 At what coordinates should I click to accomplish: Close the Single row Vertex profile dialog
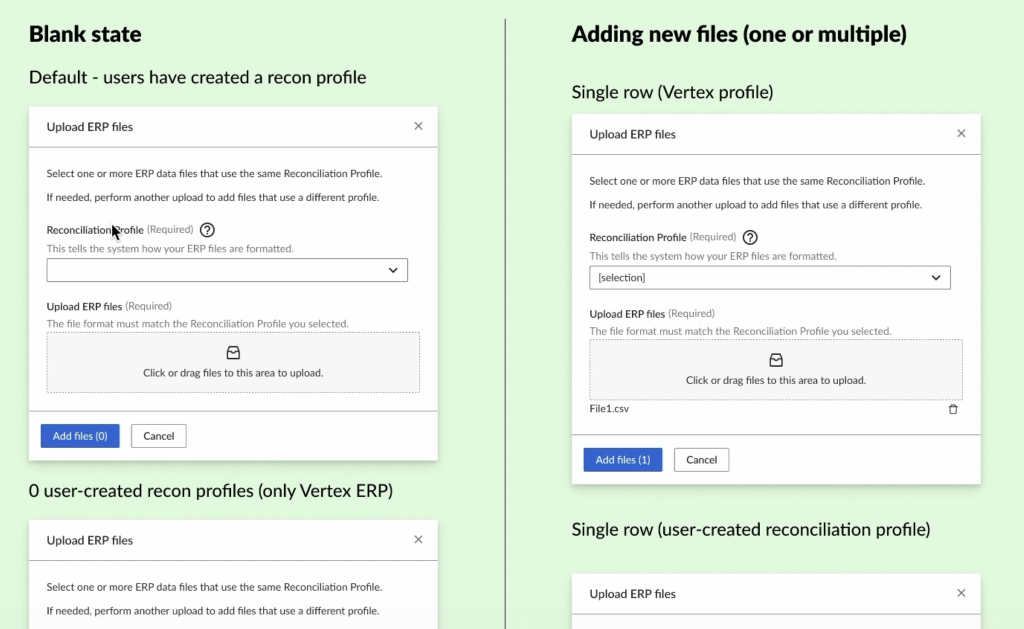961,133
